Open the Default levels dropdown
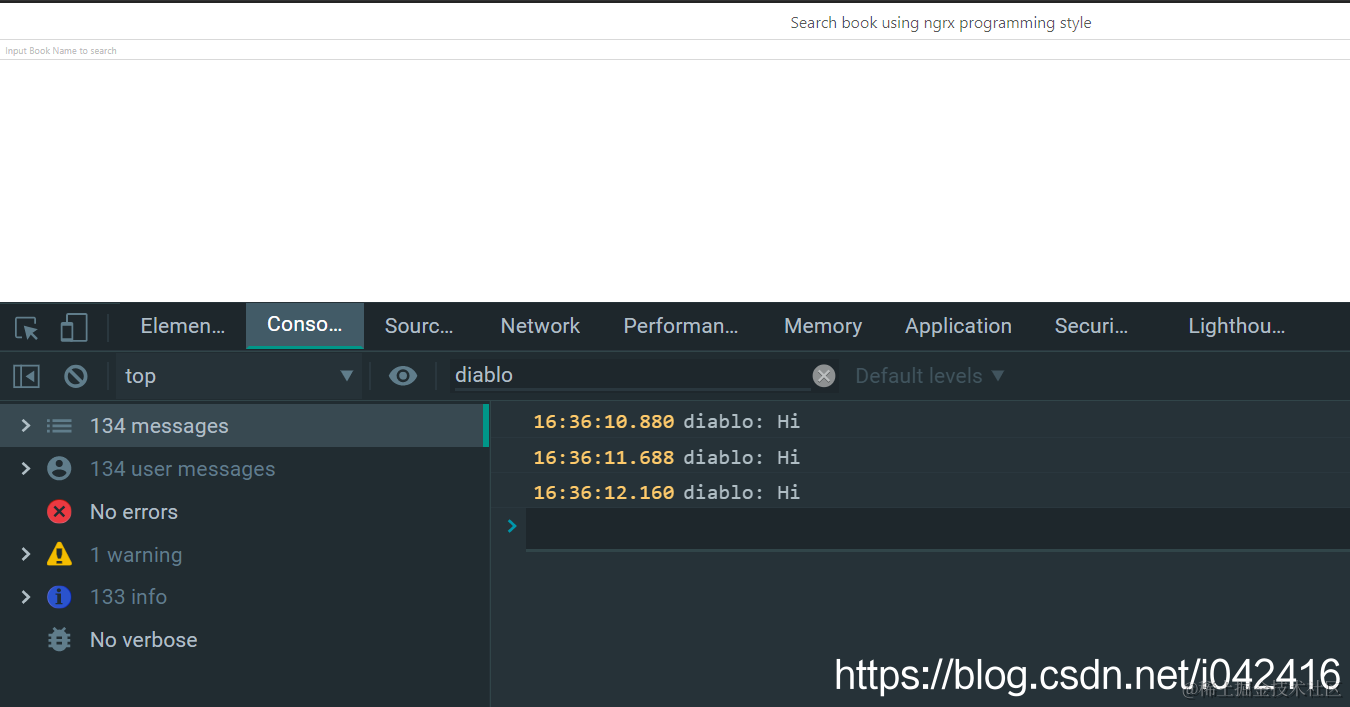1350x707 pixels. (x=929, y=376)
